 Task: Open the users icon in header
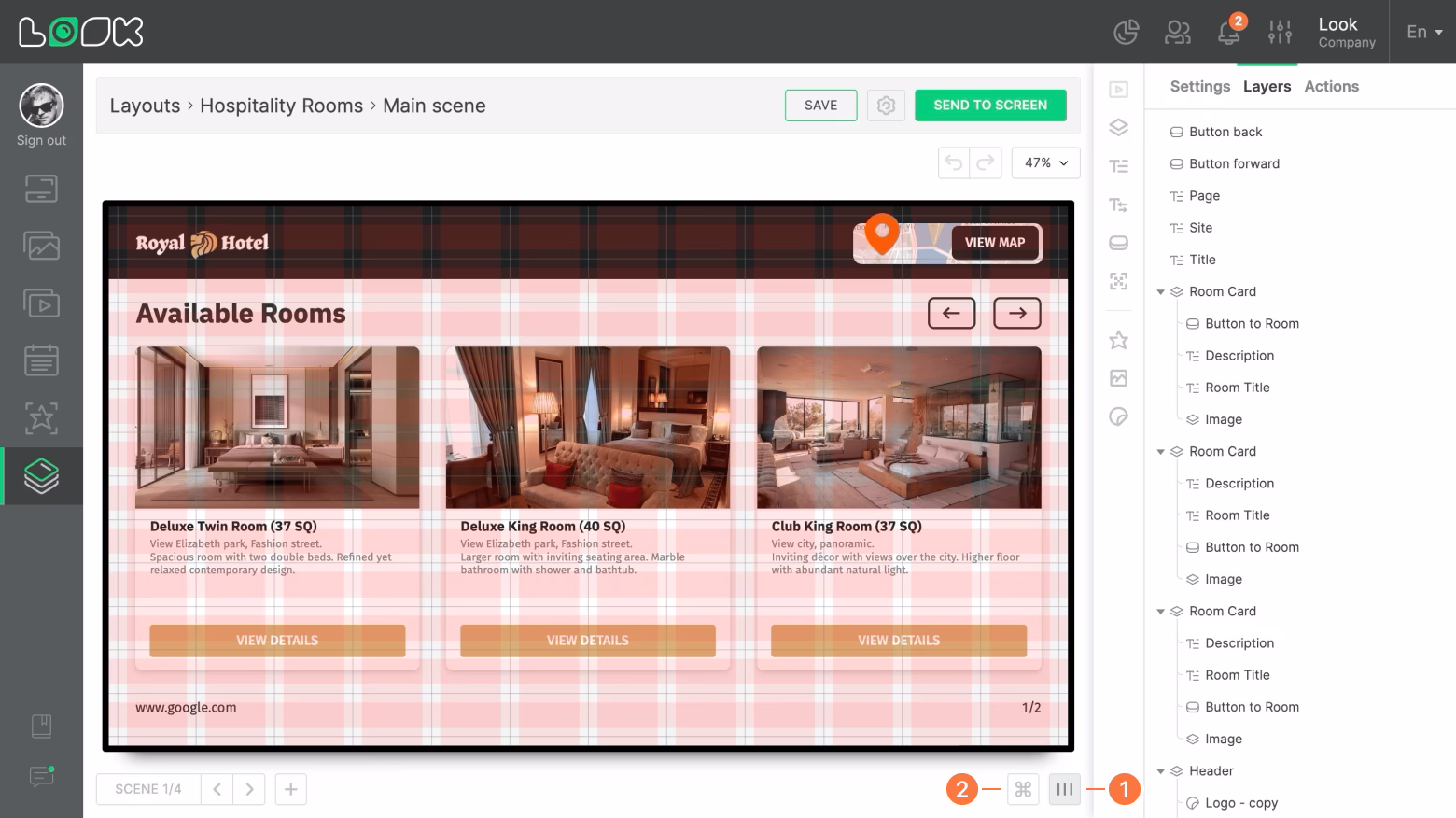pyautogui.click(x=1178, y=33)
